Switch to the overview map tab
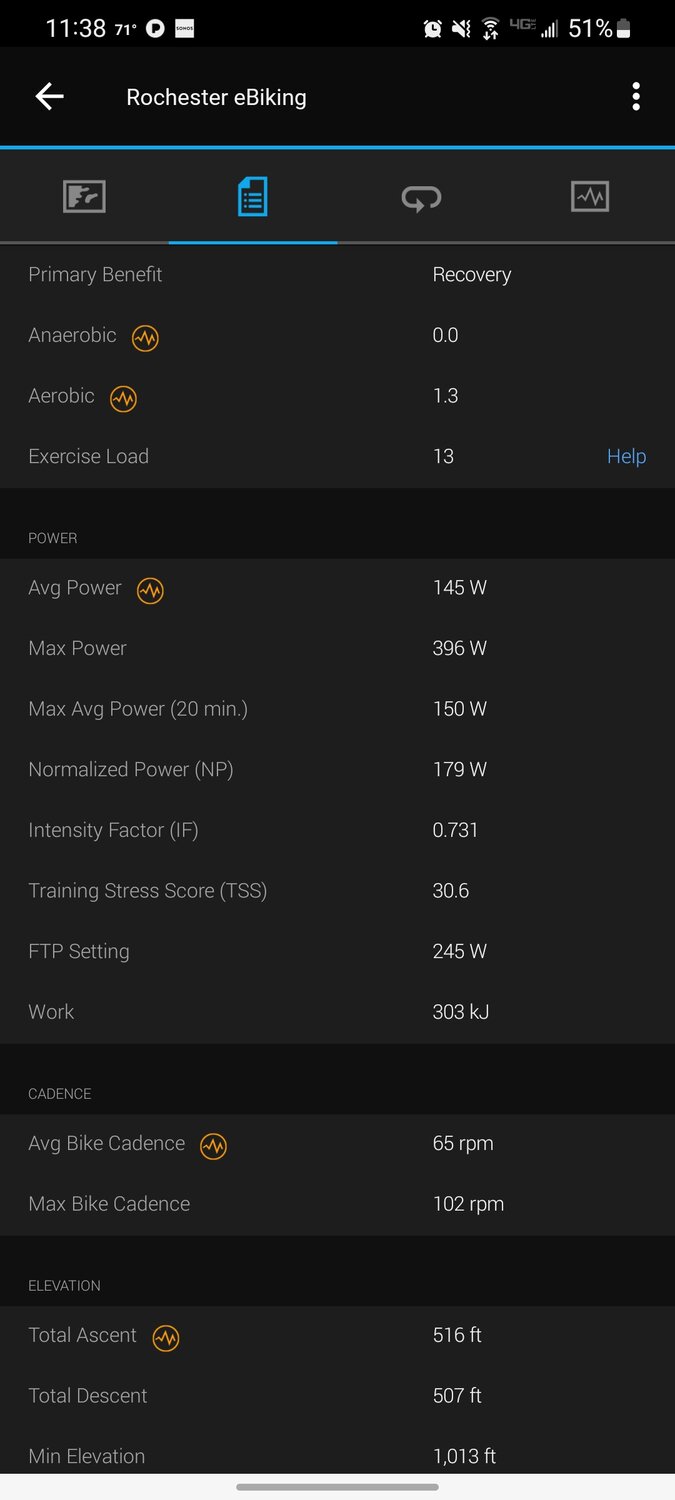This screenshot has width=675, height=1500. (84, 196)
